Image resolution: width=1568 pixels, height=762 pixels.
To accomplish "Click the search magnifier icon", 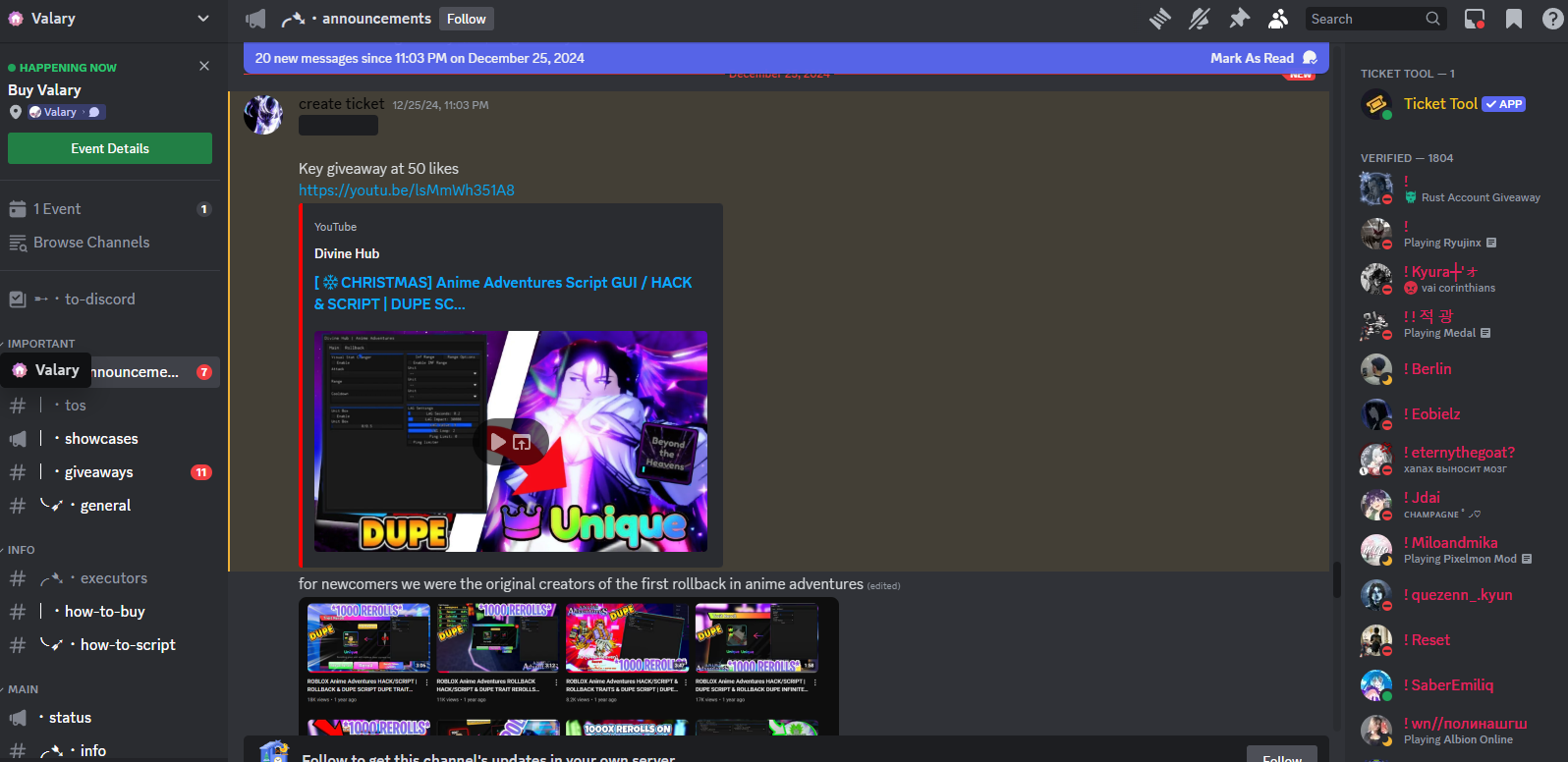I will click(x=1432, y=19).
